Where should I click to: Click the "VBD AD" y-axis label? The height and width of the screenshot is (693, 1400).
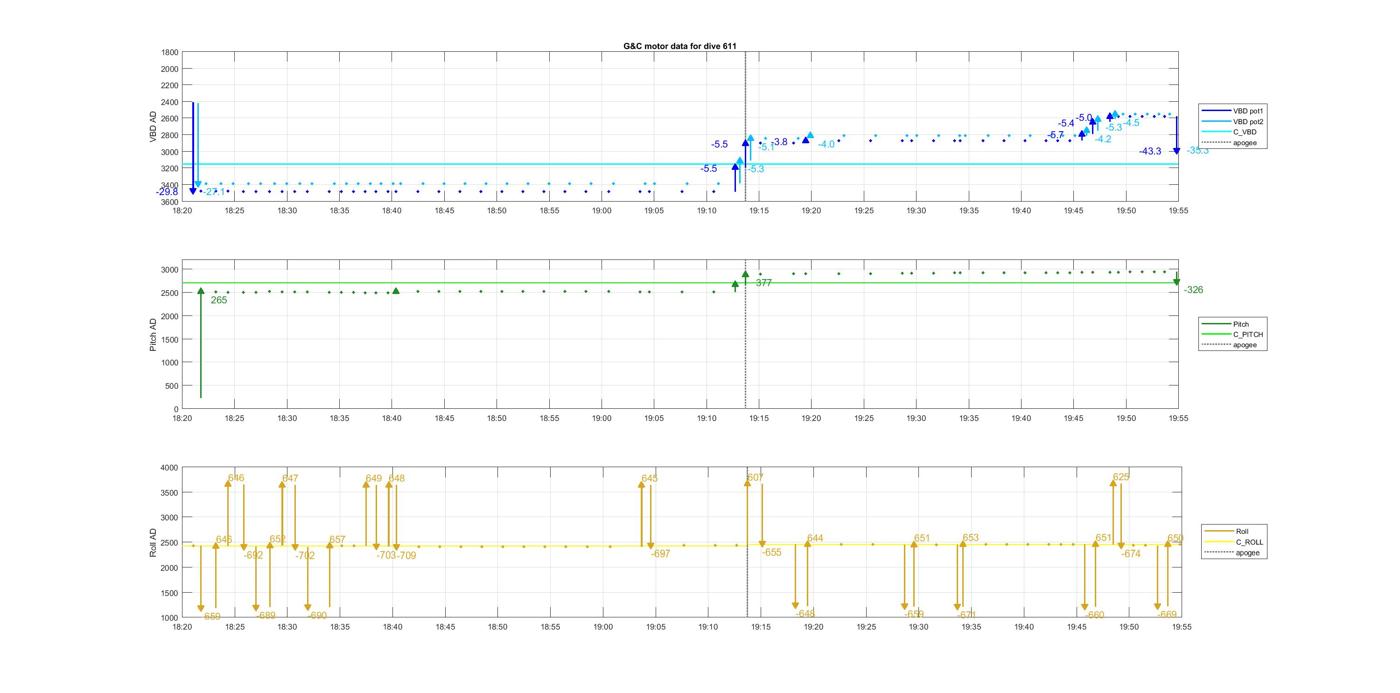(x=153, y=127)
